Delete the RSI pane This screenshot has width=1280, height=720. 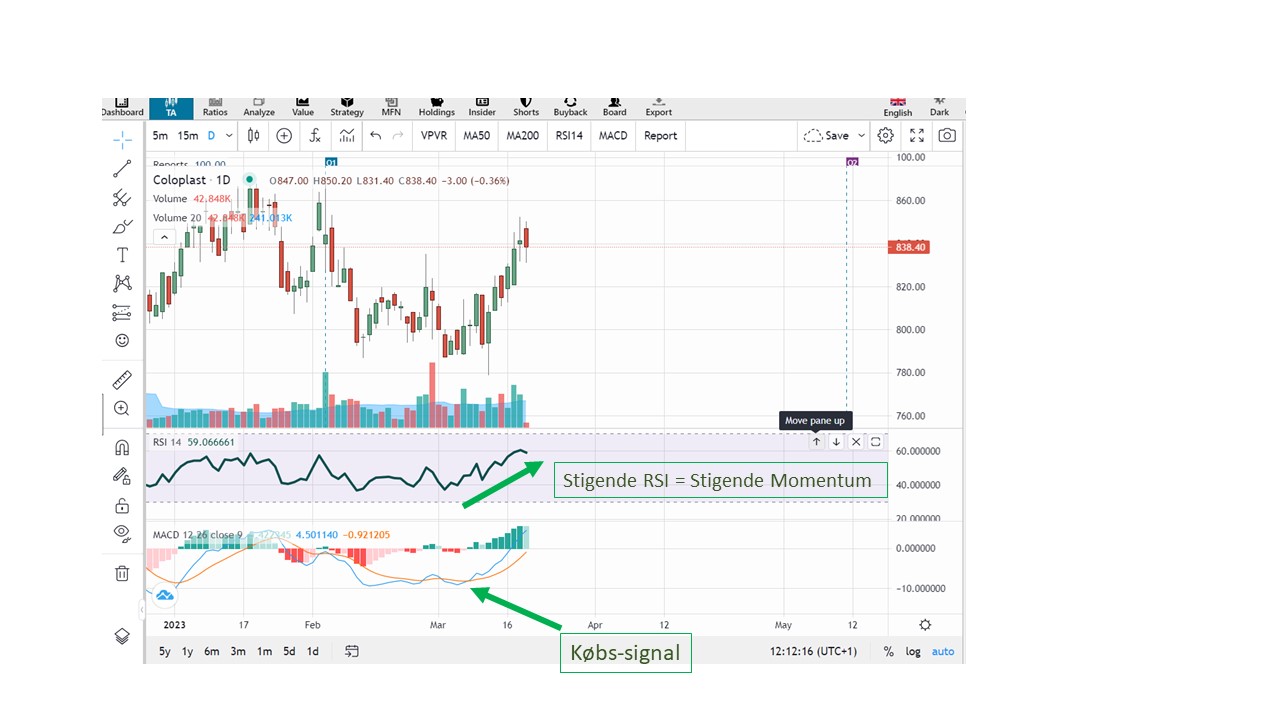tap(856, 442)
